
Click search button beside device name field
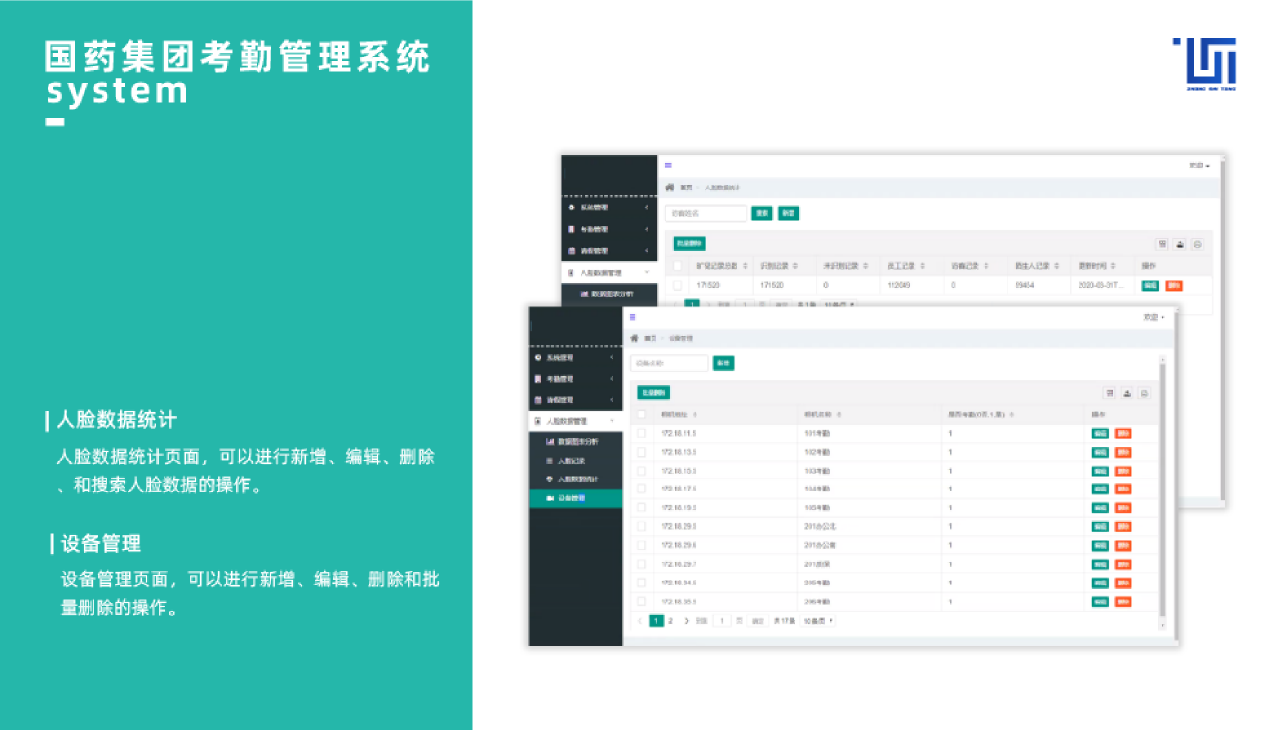coord(723,363)
